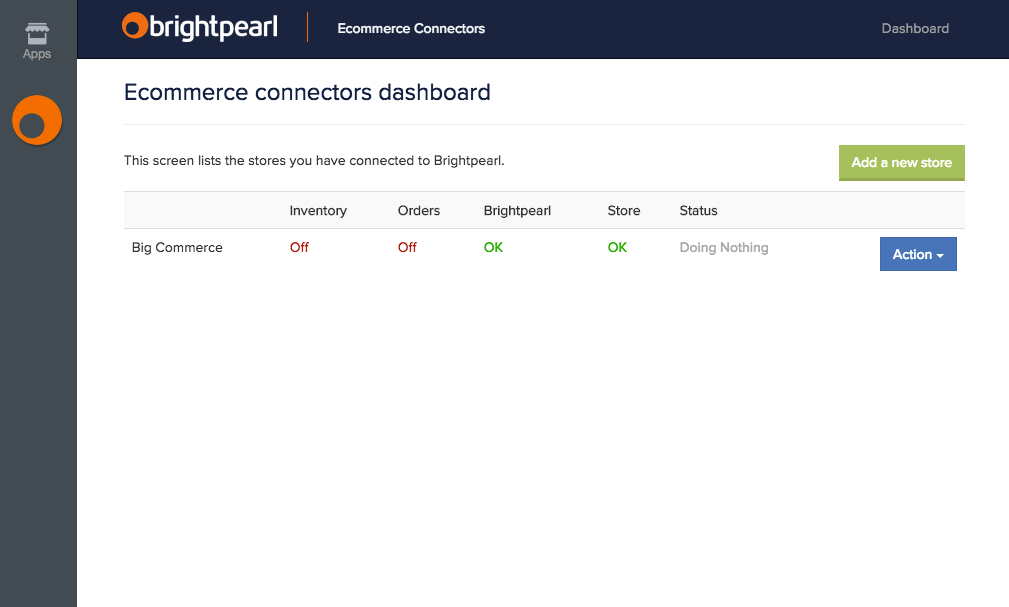
Task: Click the green OK indicator under Brightpearl
Action: click(x=493, y=247)
